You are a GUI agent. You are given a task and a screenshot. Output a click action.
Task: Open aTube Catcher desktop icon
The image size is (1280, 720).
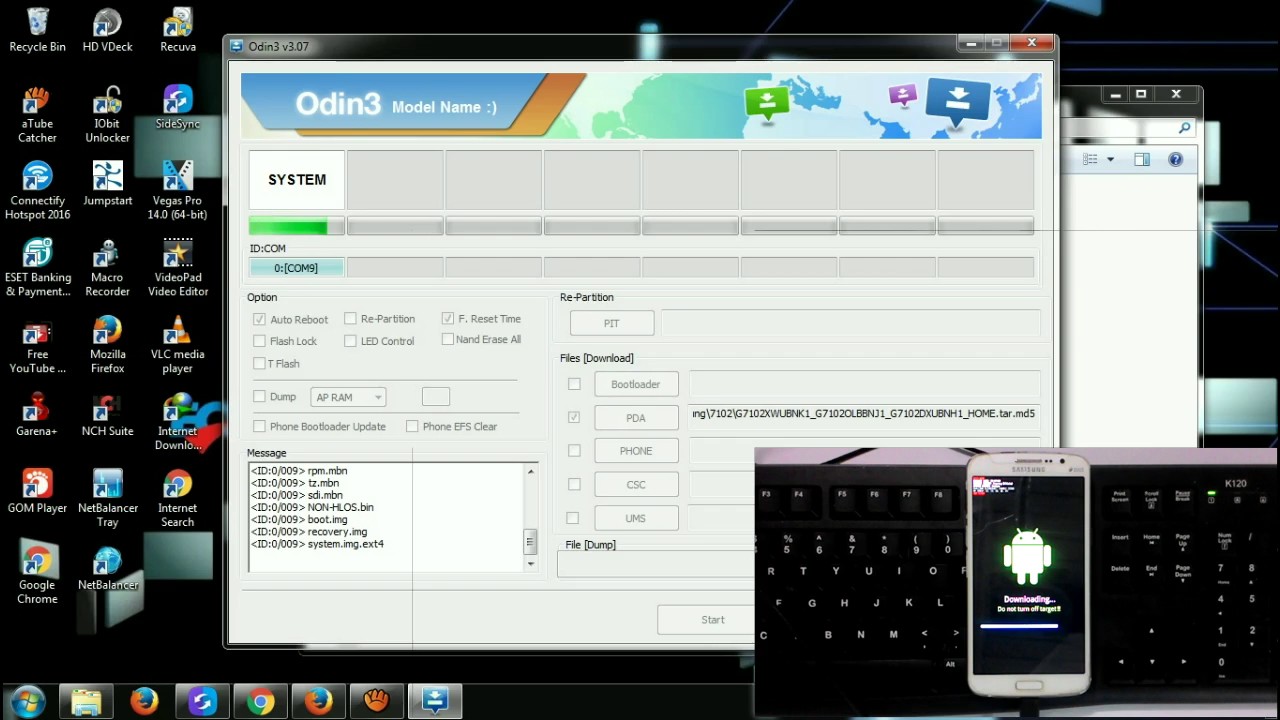(37, 114)
